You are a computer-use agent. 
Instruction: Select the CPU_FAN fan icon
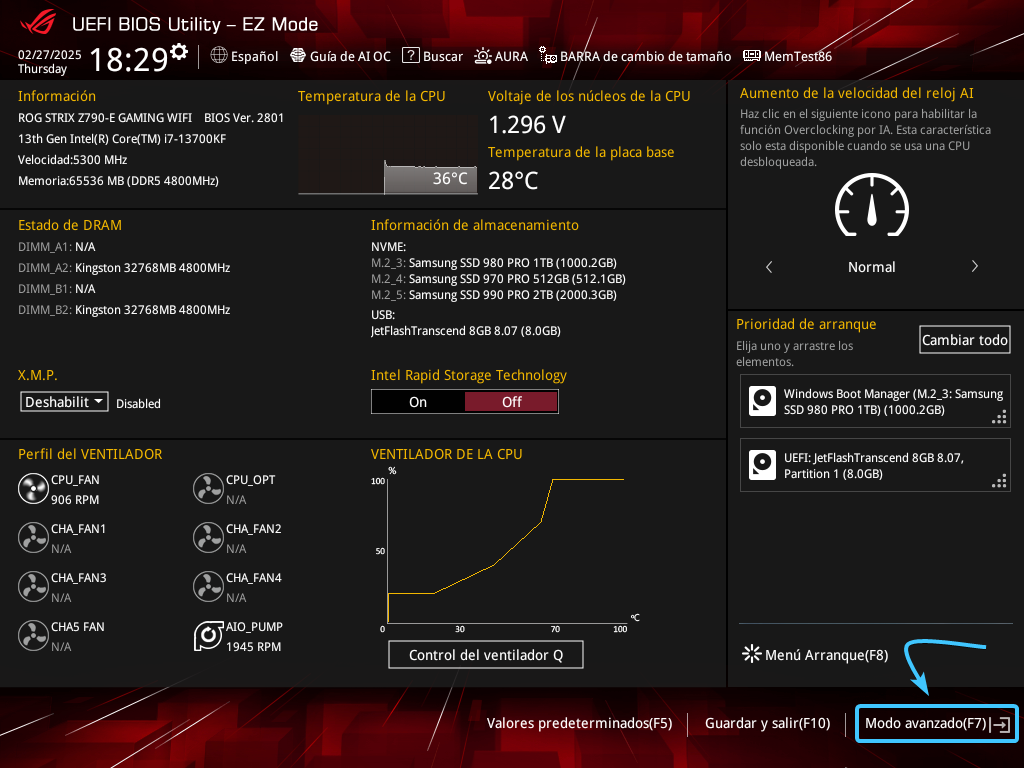coord(33,489)
